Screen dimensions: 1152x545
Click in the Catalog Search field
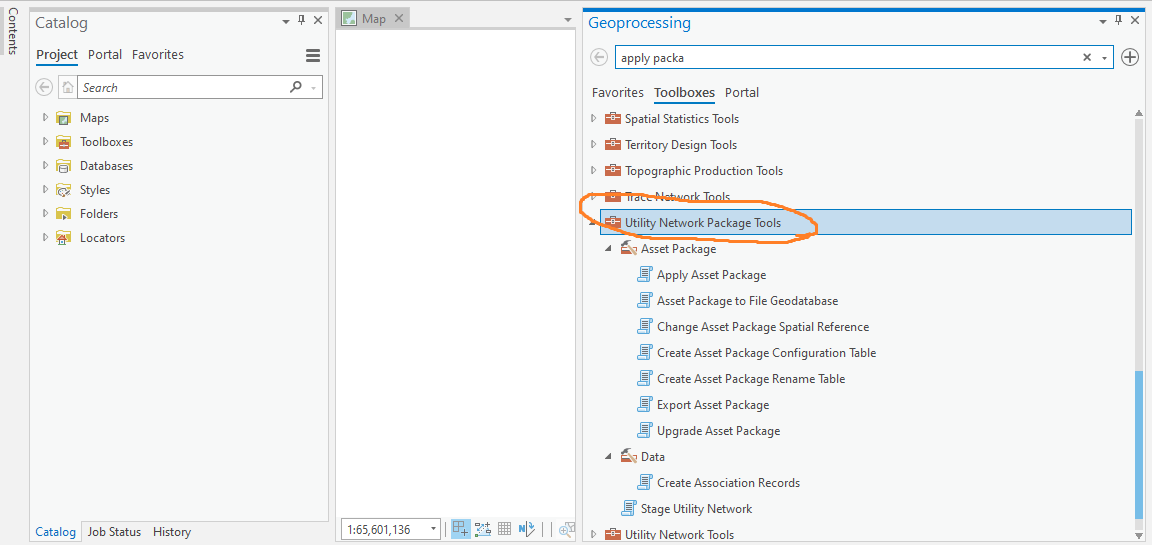[x=184, y=87]
